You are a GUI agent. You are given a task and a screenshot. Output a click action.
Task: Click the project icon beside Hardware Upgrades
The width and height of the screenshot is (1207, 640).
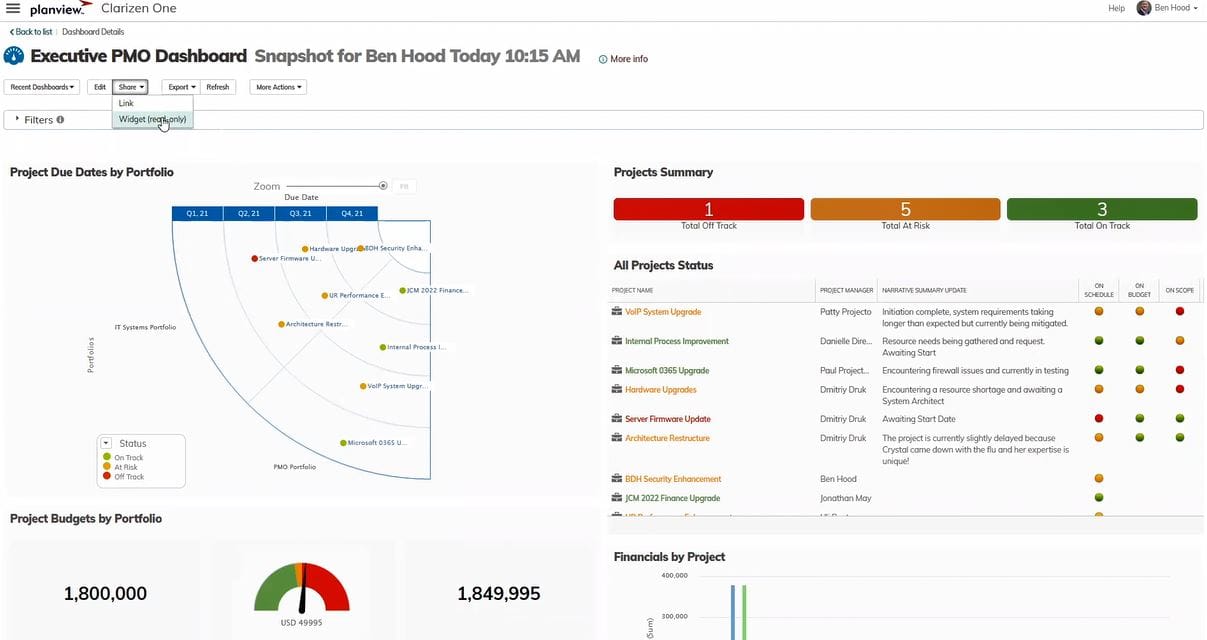click(617, 389)
